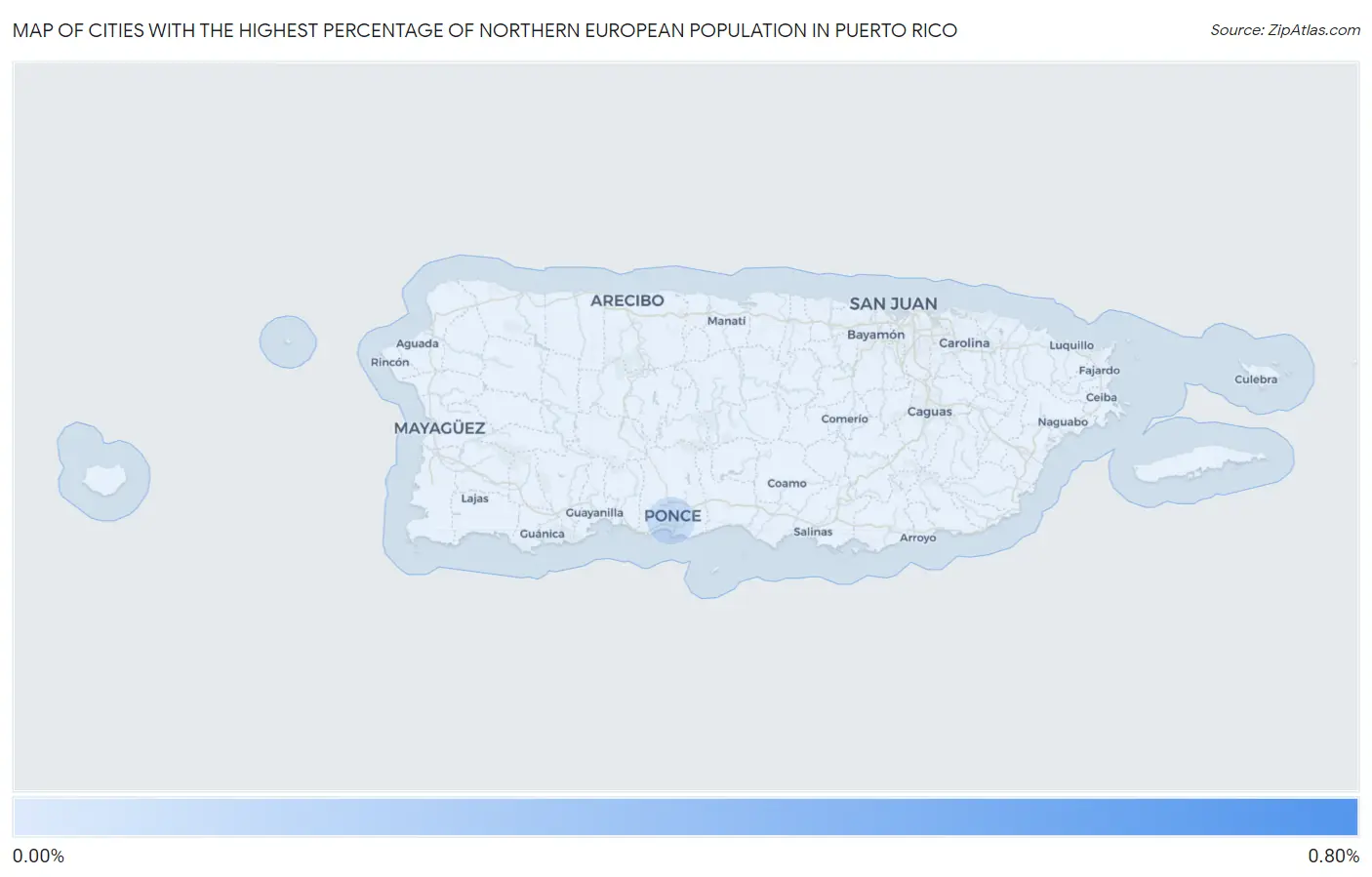Click the Ceiba map label
1372x877 pixels.
[x=1101, y=398]
